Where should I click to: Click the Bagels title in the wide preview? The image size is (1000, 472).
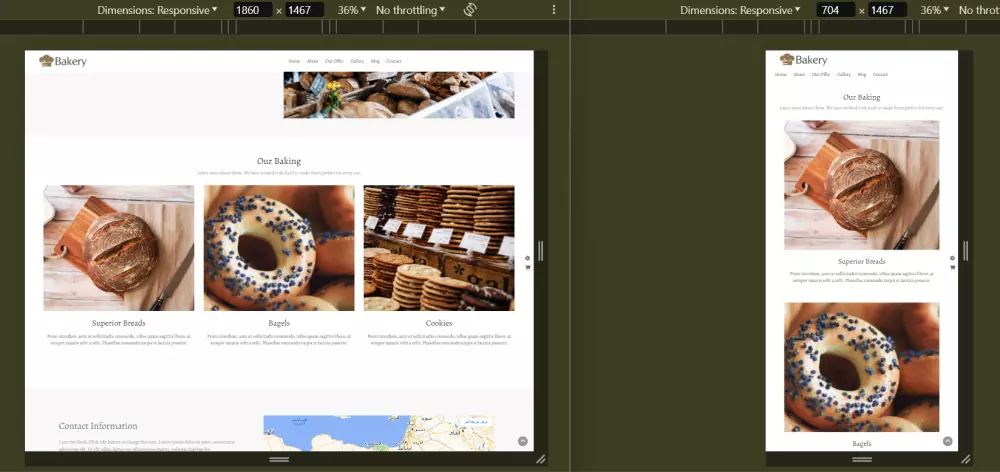[279, 323]
